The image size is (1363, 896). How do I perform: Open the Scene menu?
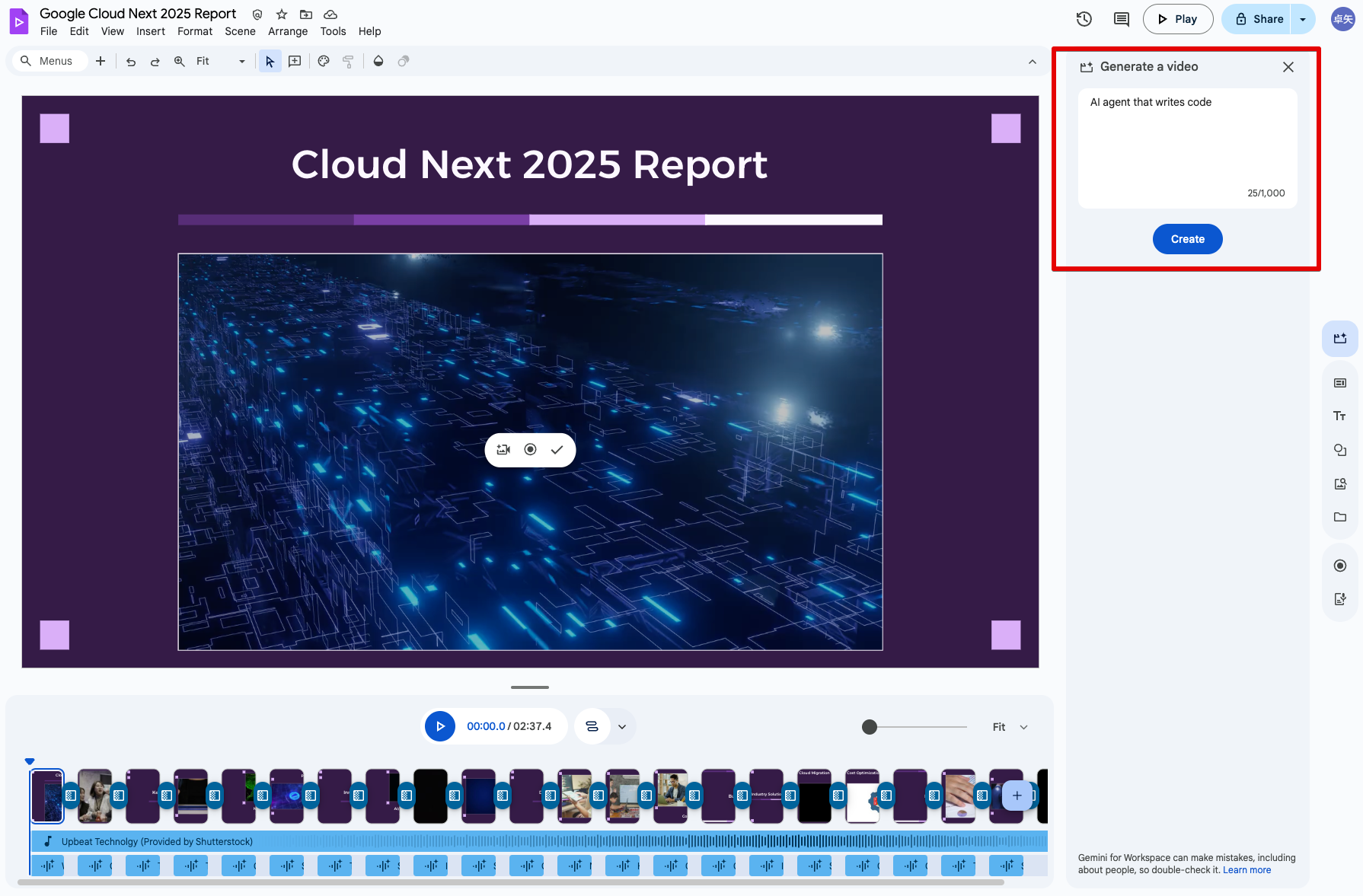[x=240, y=31]
